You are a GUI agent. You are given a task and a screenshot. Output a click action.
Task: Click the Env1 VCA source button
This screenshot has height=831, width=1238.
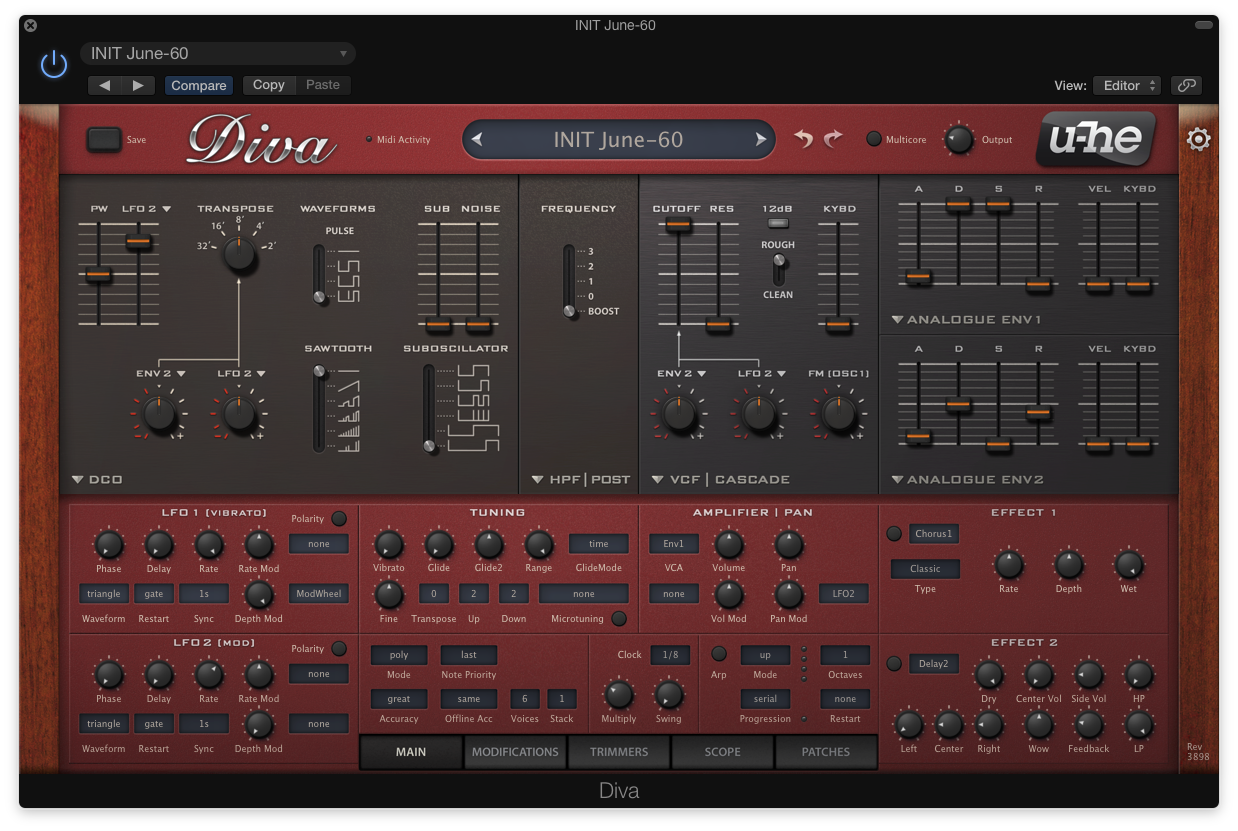(x=674, y=544)
